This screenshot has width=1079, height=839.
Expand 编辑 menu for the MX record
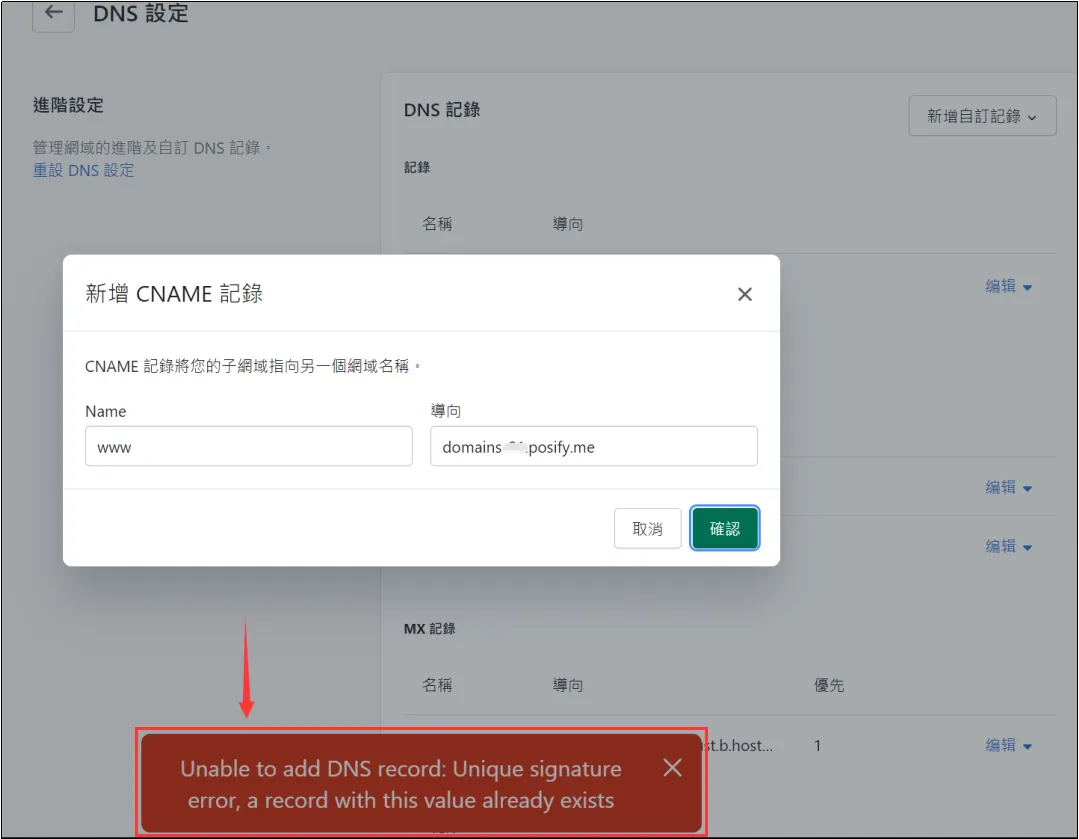point(1008,745)
